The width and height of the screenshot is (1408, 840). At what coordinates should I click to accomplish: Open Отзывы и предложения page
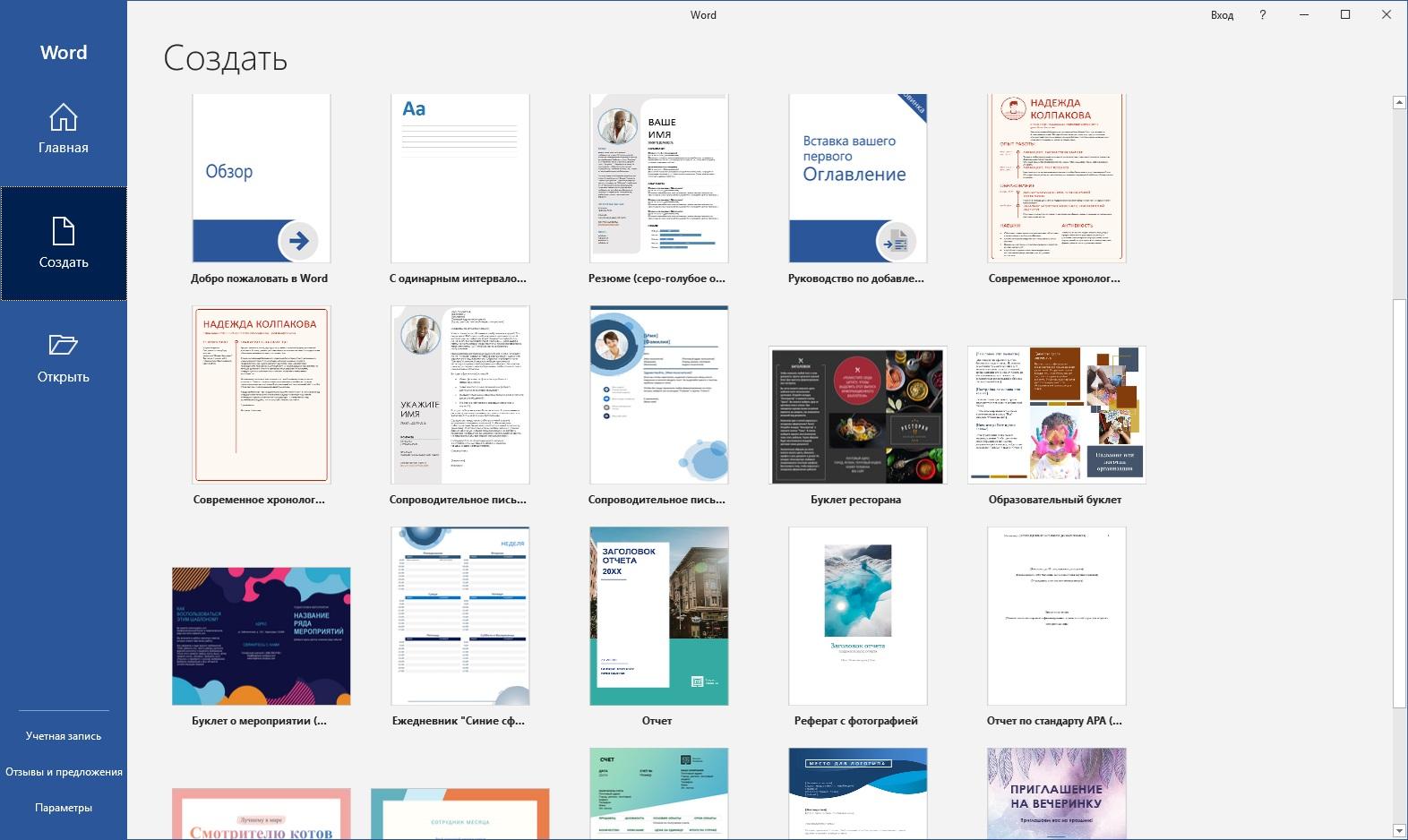point(64,772)
